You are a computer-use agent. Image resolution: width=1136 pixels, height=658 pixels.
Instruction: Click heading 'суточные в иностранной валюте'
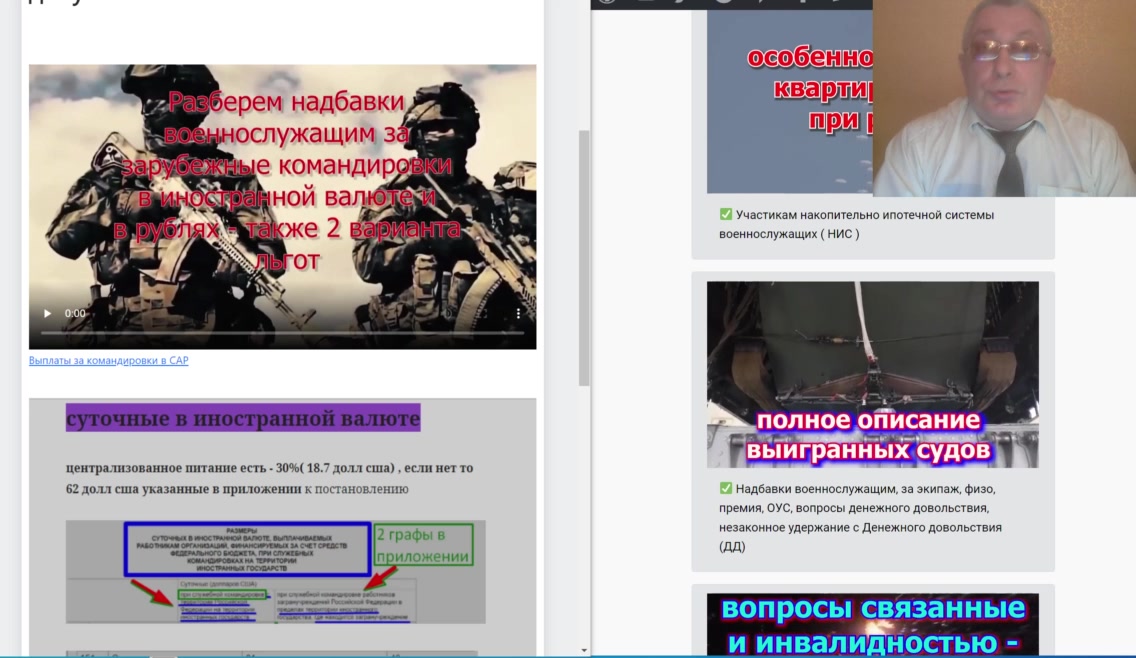[243, 418]
